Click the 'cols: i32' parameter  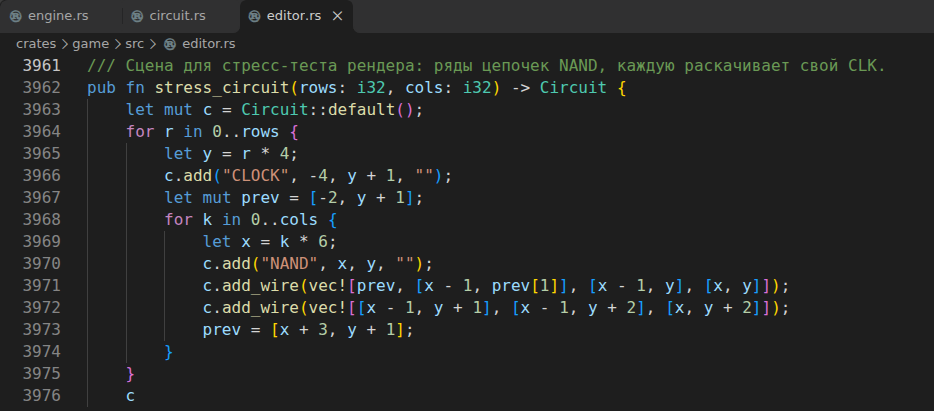[450, 88]
